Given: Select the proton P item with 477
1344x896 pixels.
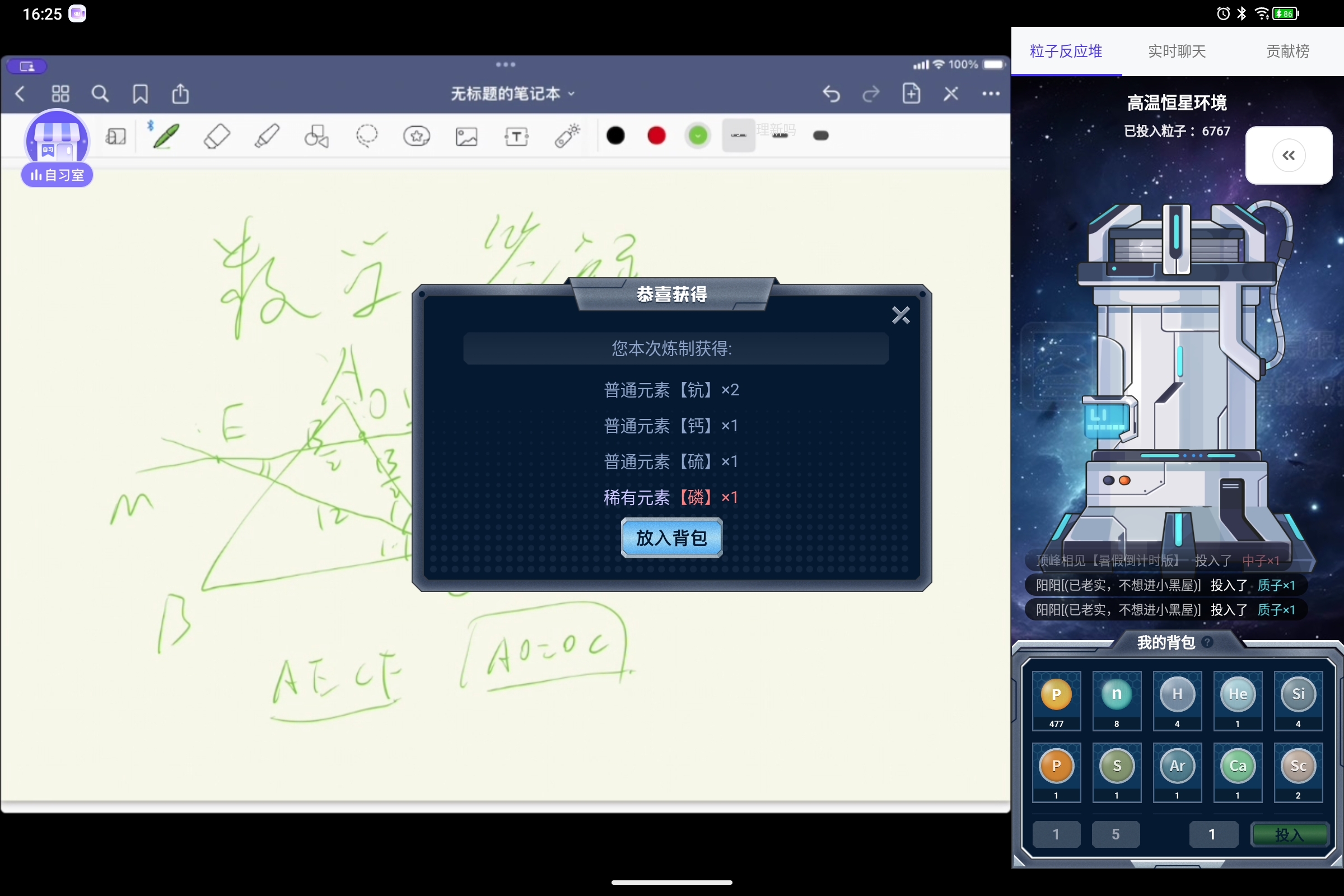Looking at the screenshot, I should click(x=1056, y=701).
